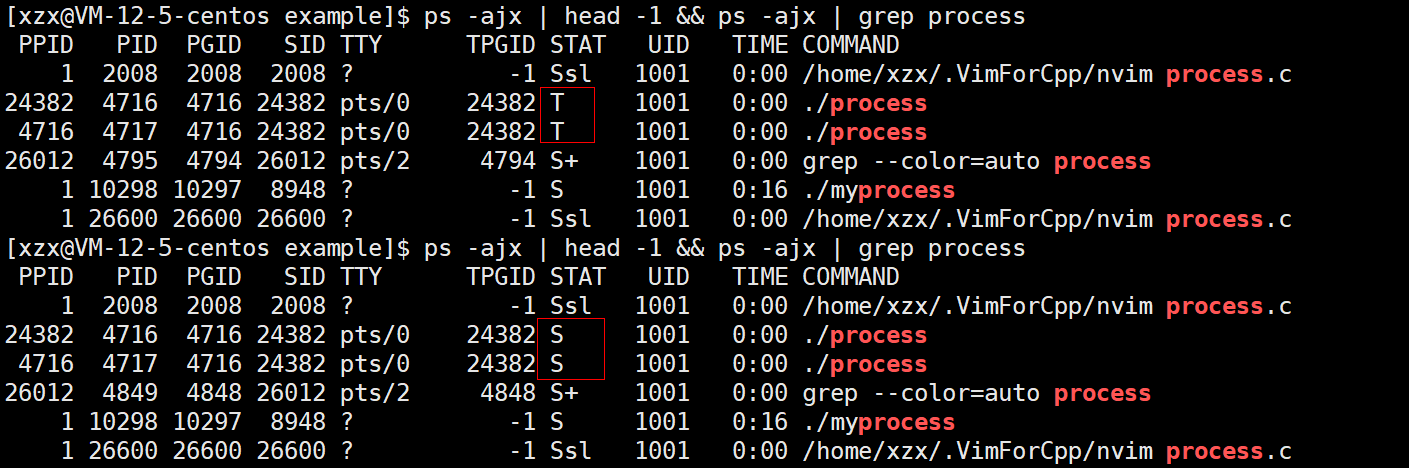Click SID 26012 in PID 4849 row

click(291, 393)
